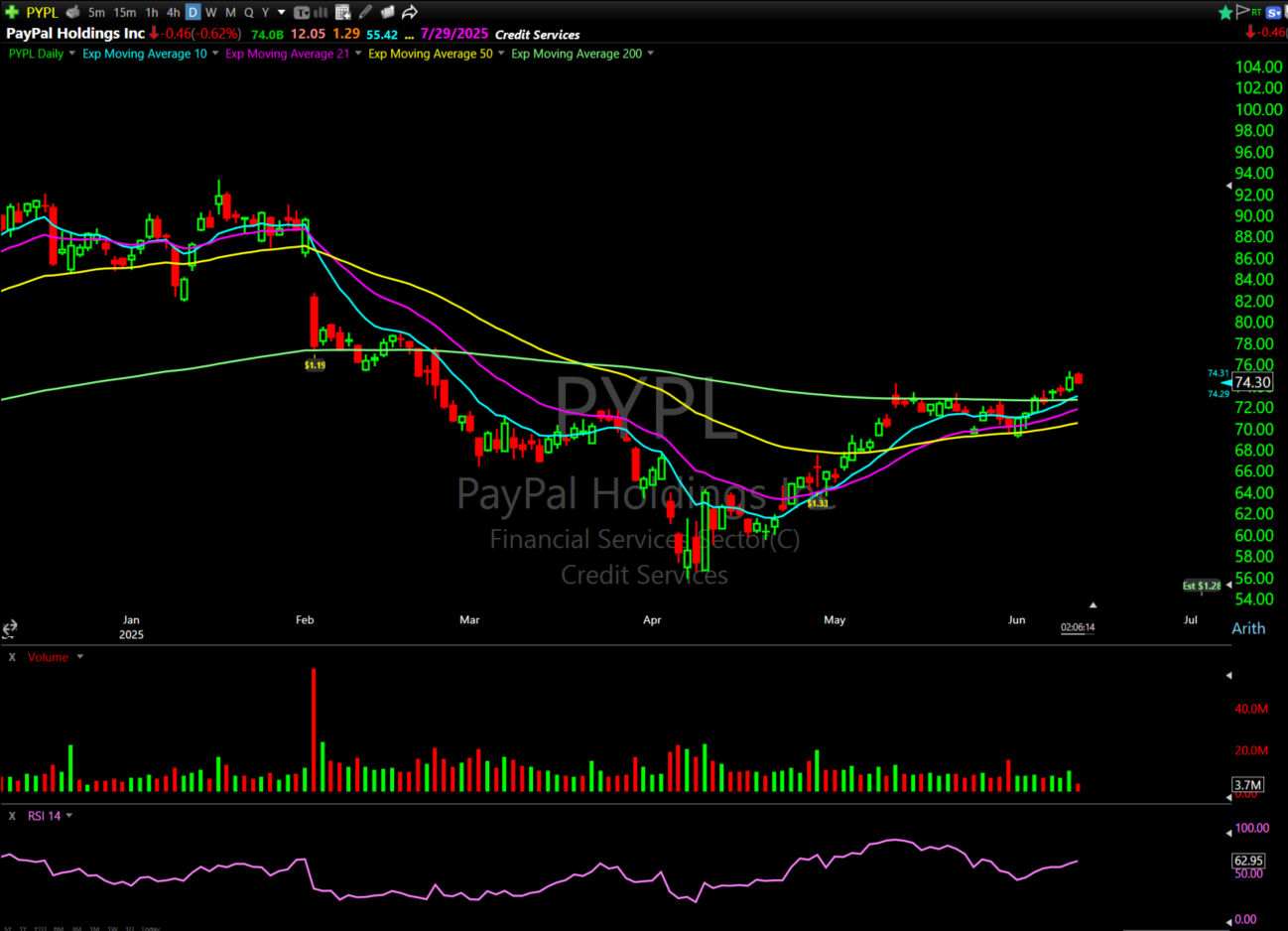Open the timeframe dropdown arrow after Y
This screenshot has width=1288, height=931.
click(282, 12)
